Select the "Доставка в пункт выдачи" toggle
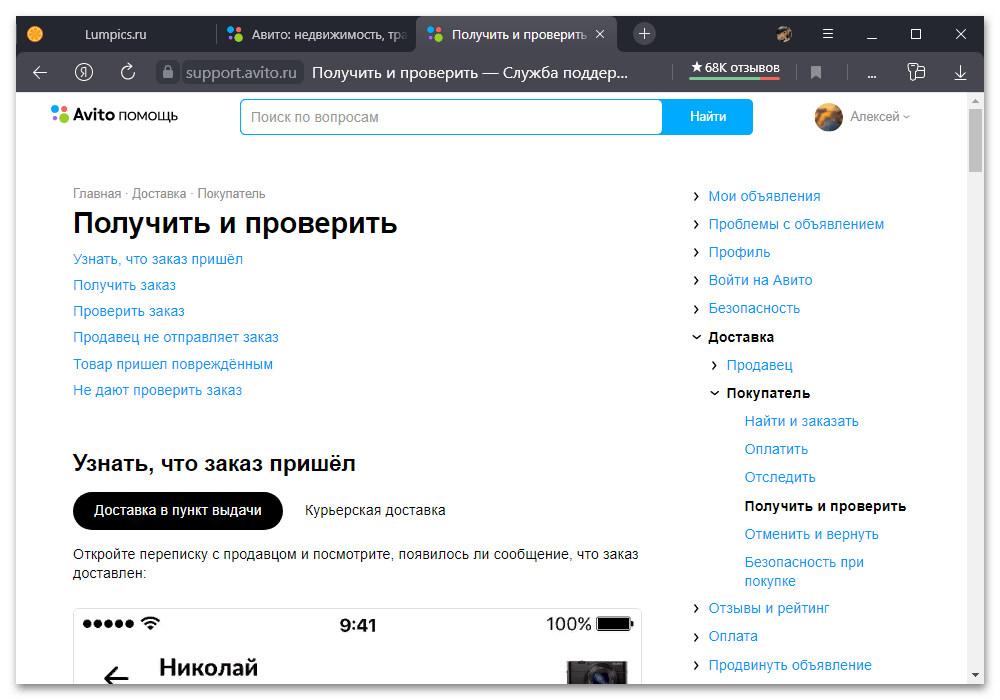1000x700 pixels. pos(178,510)
